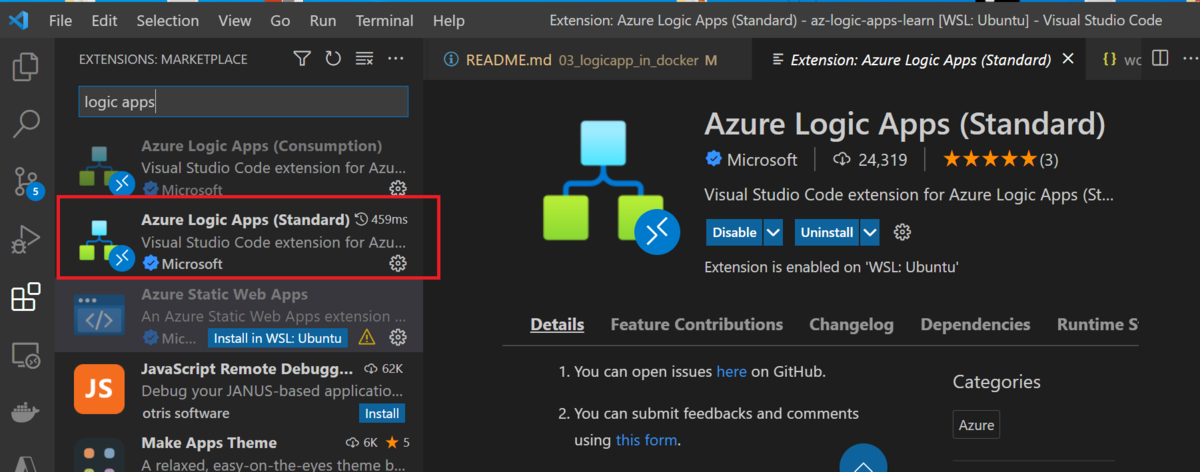Switch to the README.md editor tab

[x=587, y=59]
